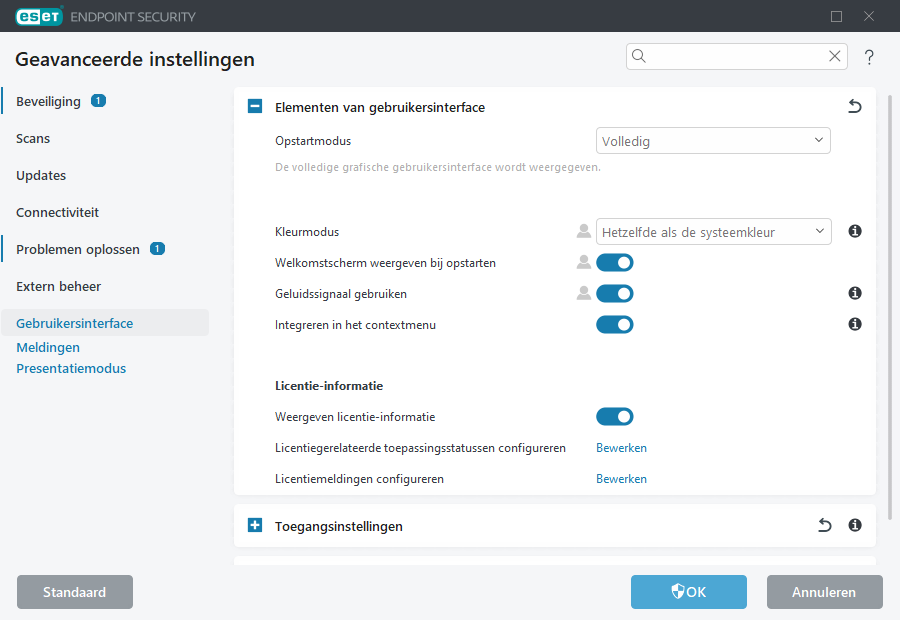Screen dimensions: 900x620
Task: Reset the Toegangsinstellingen section to default
Action: [x=824, y=525]
